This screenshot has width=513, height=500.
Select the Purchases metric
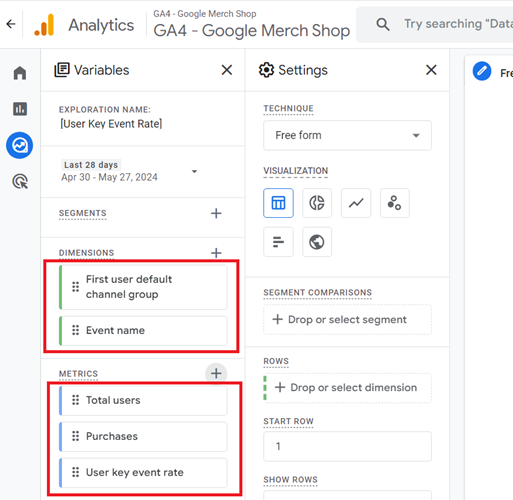pyautogui.click(x=143, y=436)
